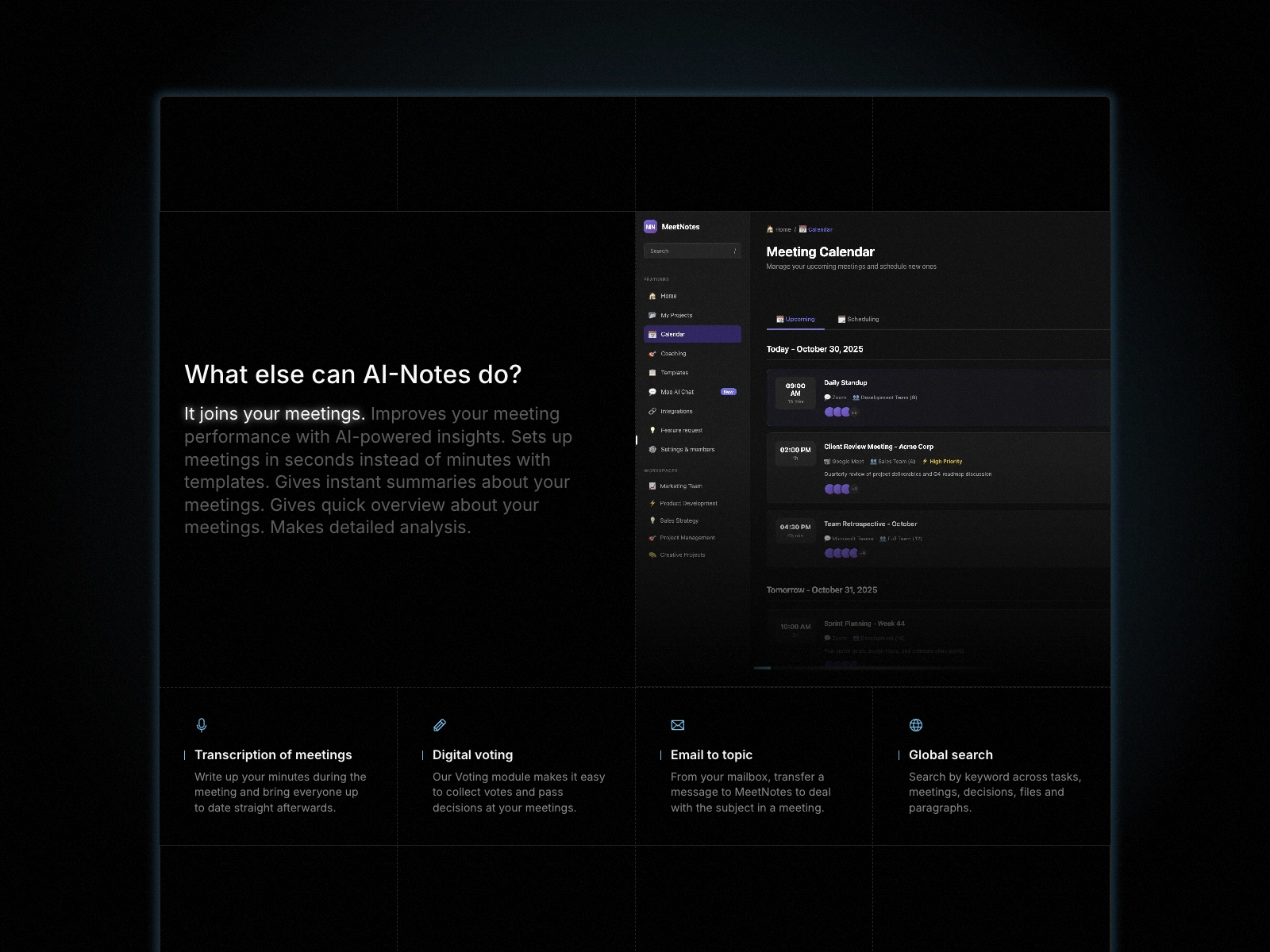This screenshot has height=952, width=1270.
Task: Click the Daily Standup attendee avatars
Action: click(x=841, y=413)
